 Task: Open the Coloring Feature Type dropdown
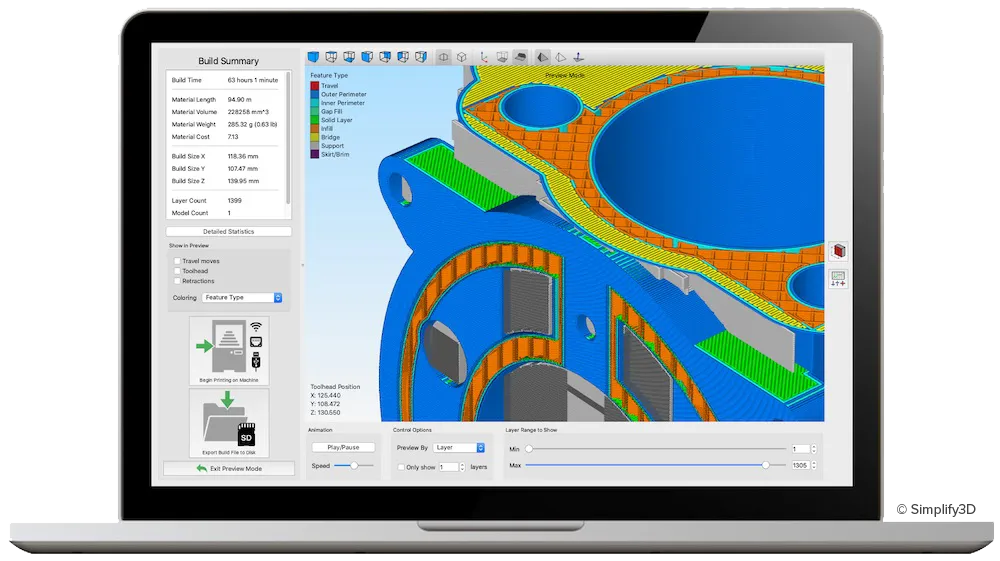[242, 298]
